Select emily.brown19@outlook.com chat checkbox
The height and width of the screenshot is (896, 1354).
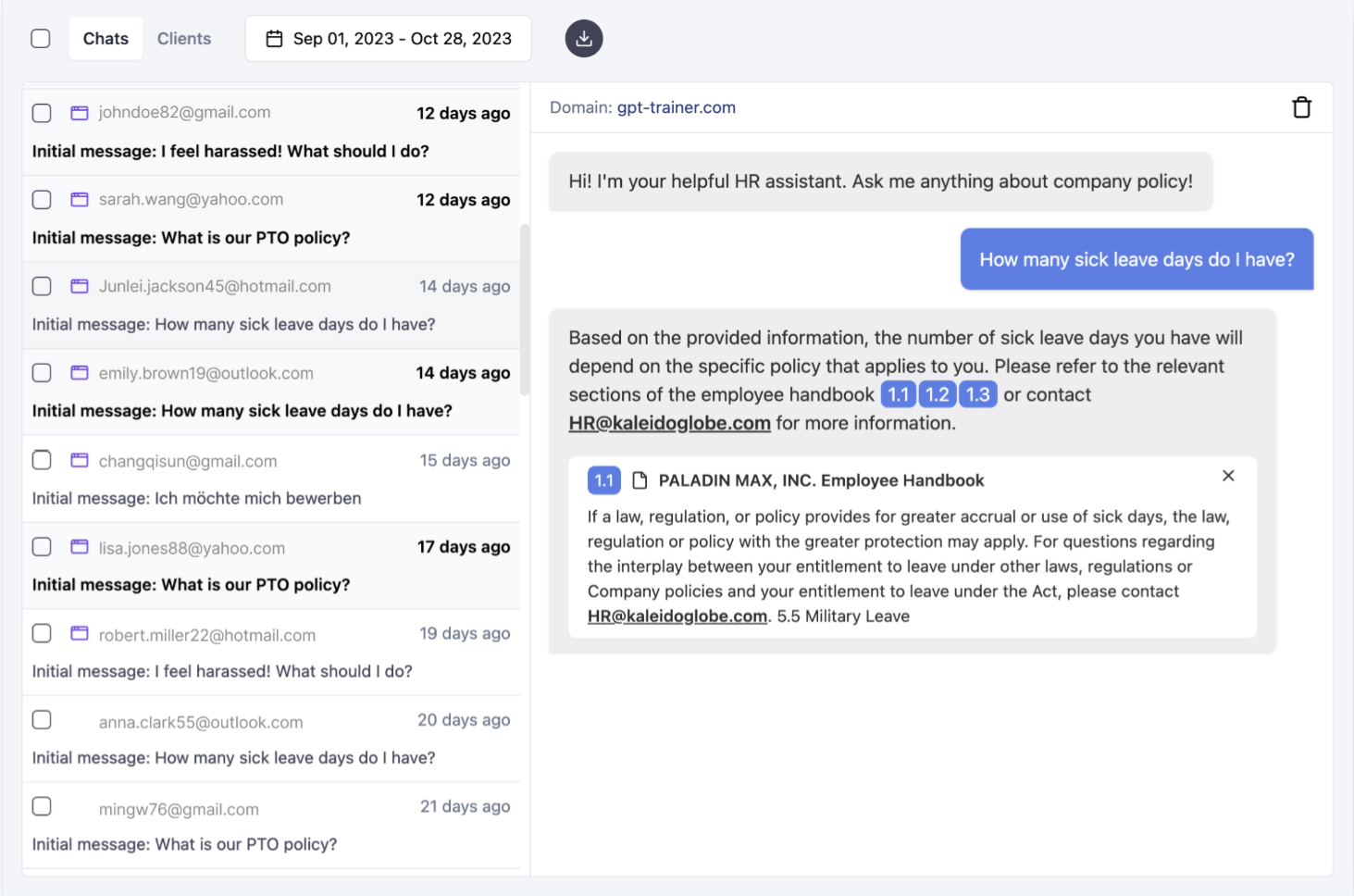pos(42,373)
